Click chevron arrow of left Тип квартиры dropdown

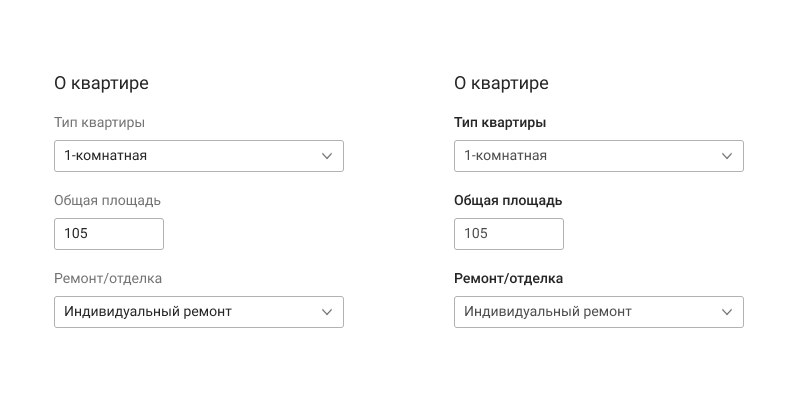327,156
